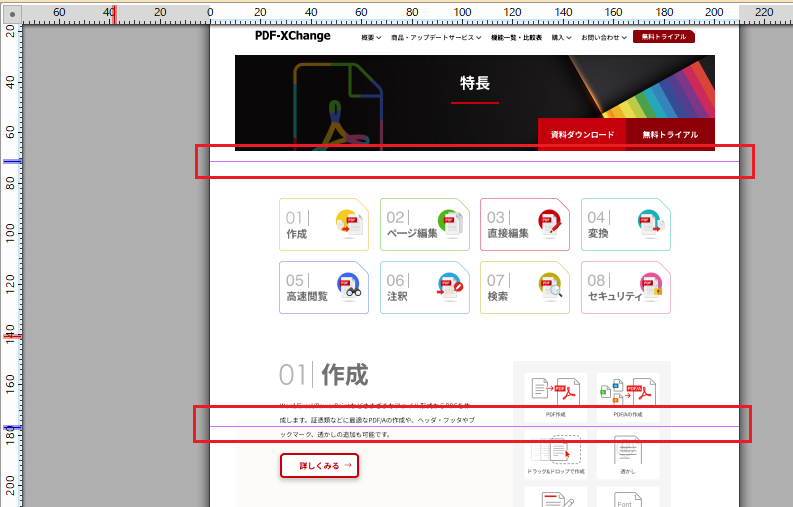
Task: Click the 01 作成 section heading
Action: [324, 375]
